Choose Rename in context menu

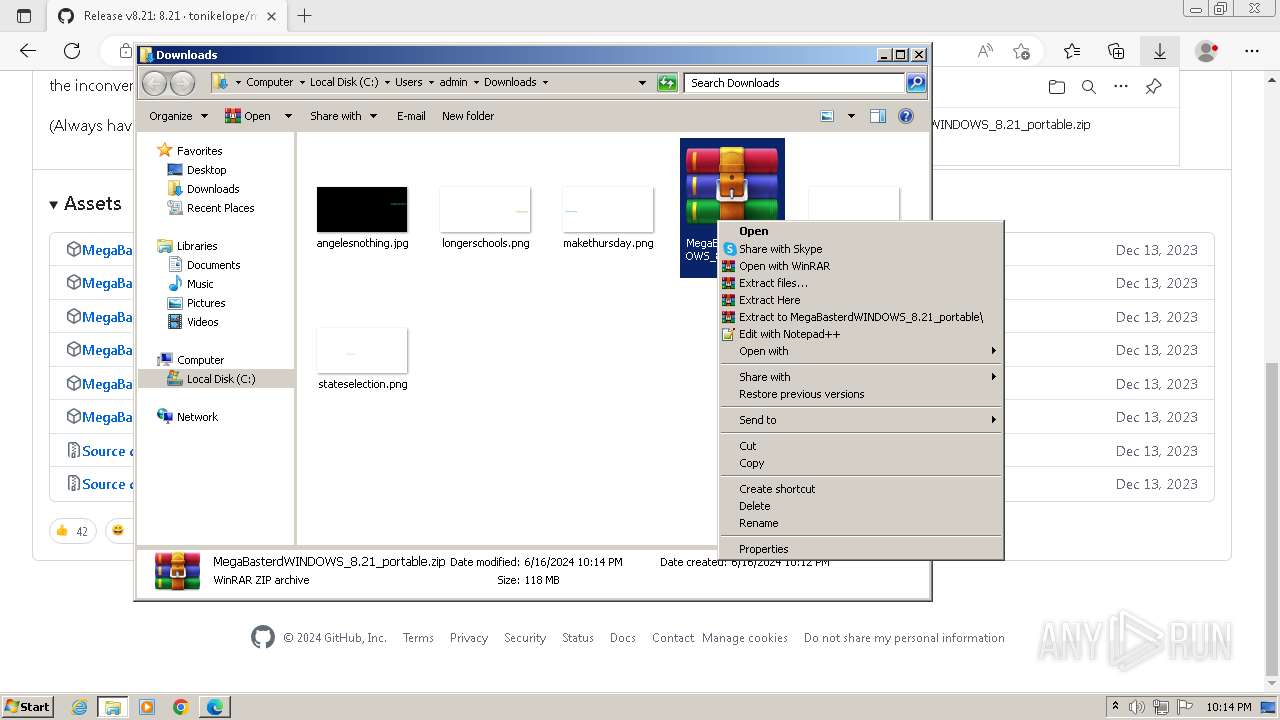tap(861, 523)
